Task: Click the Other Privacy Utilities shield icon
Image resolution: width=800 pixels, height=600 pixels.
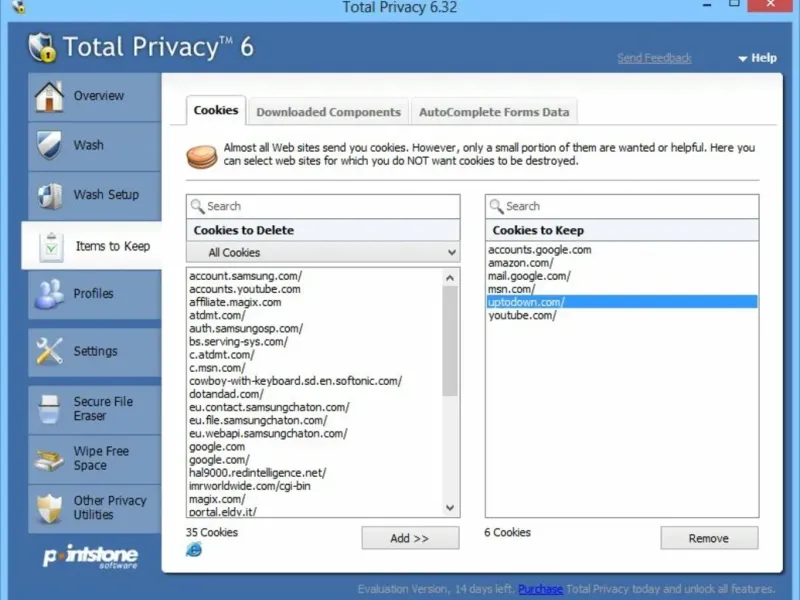Action: click(x=49, y=508)
